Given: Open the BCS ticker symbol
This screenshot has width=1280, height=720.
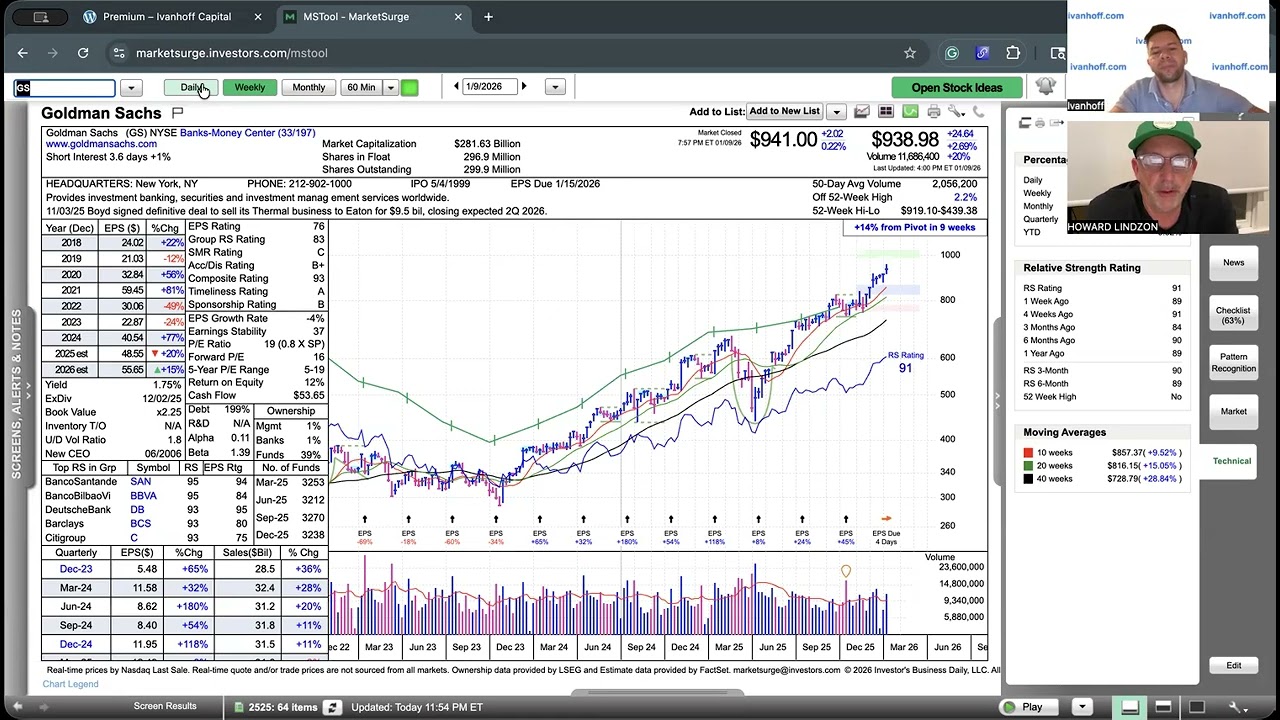Looking at the screenshot, I should click(141, 524).
